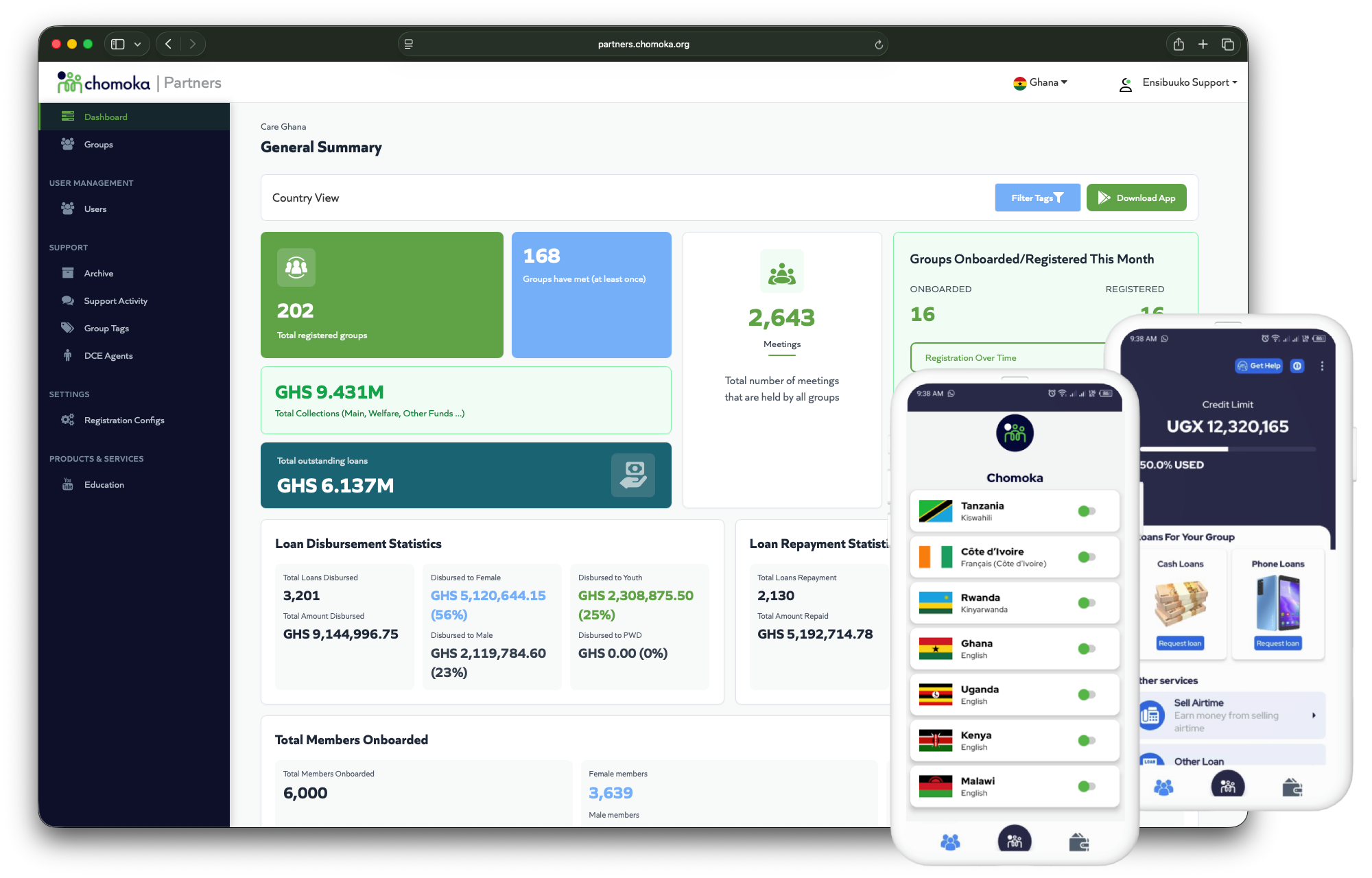Screen dimensions: 1372x878
Task: Open the Ghana country selector dropdown
Action: 1040,82
